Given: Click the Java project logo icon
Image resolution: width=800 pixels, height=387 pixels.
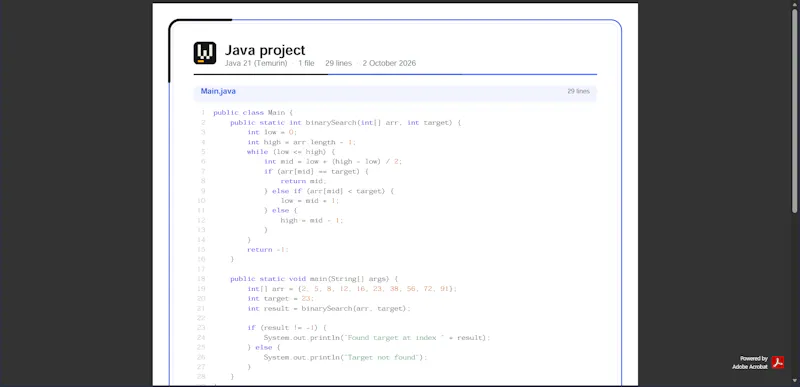Looking at the screenshot, I should [205, 53].
